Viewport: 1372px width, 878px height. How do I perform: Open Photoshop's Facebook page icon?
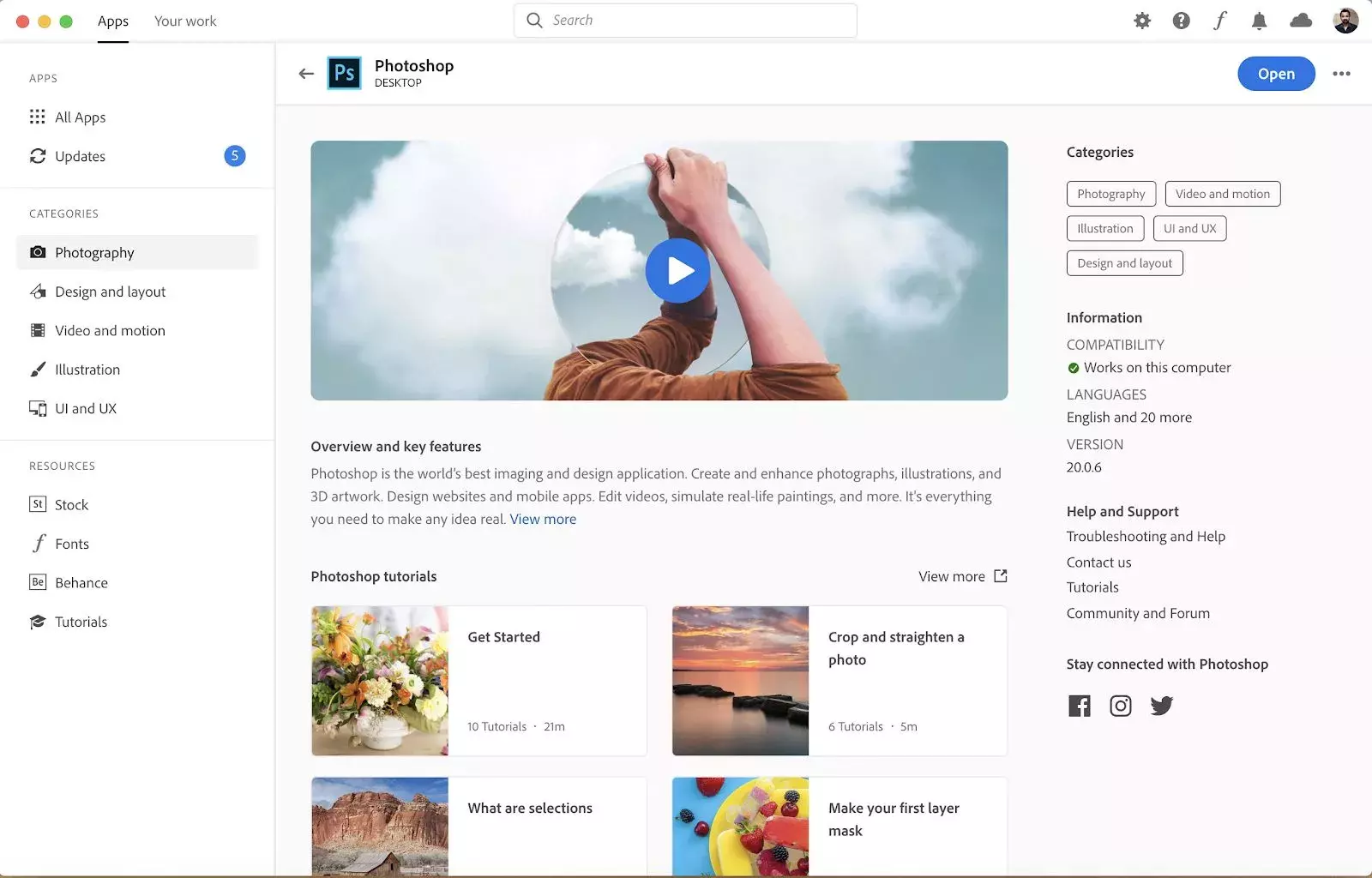click(1079, 705)
